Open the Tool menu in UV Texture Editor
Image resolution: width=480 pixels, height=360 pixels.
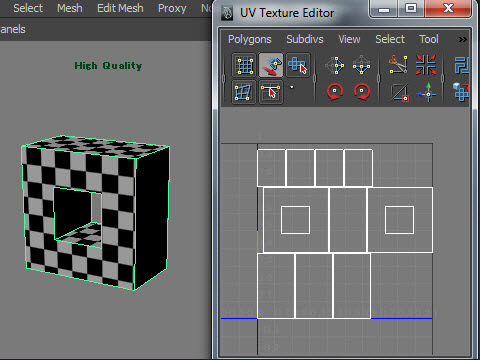tap(429, 39)
